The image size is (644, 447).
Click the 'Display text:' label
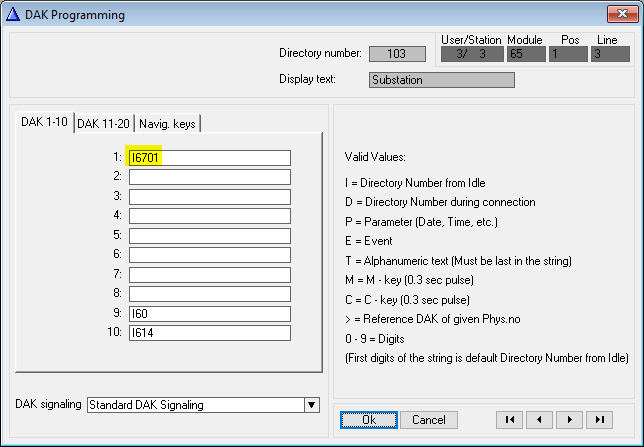307,79
